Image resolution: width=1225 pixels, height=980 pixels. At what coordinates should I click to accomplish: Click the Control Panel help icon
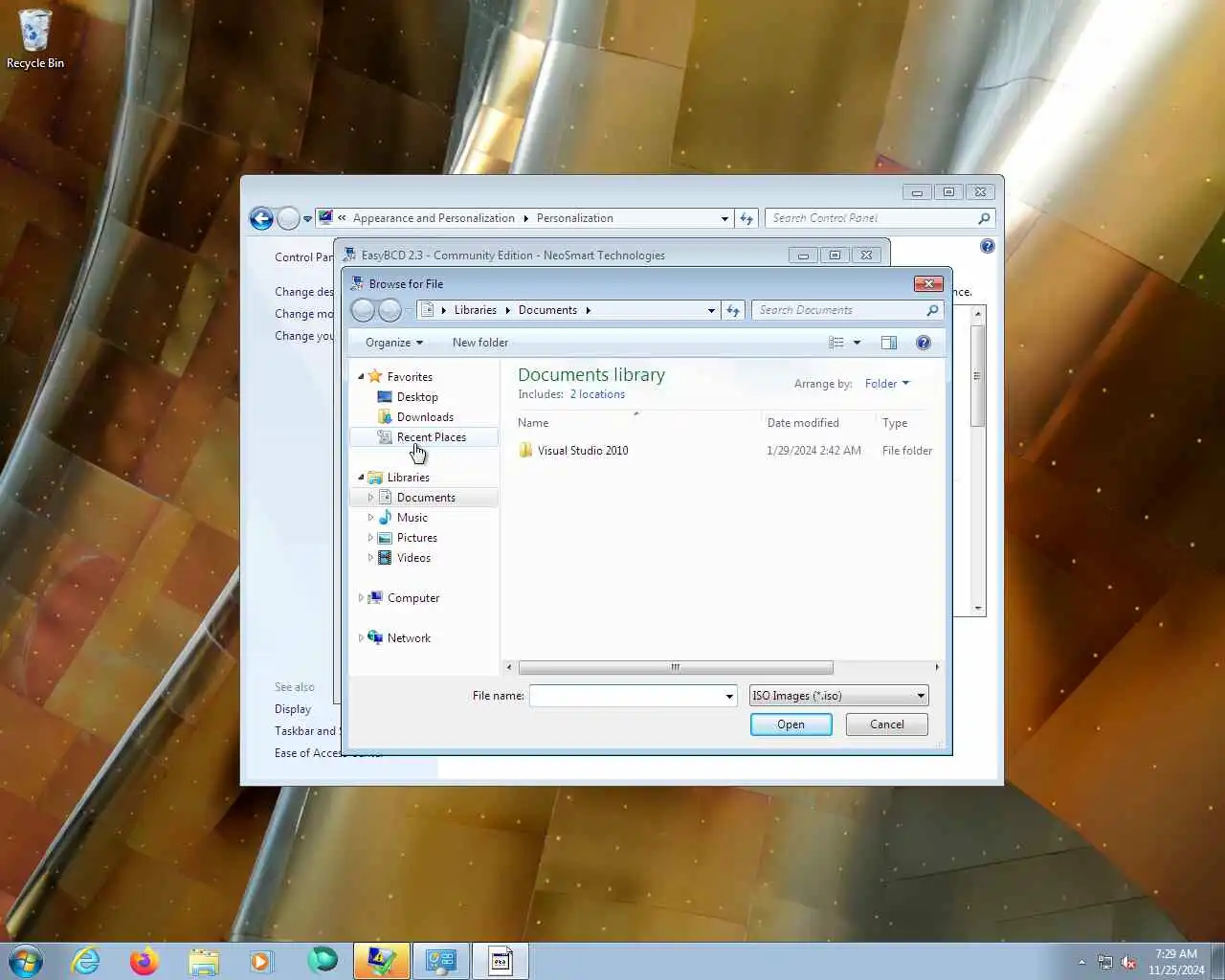(x=988, y=246)
